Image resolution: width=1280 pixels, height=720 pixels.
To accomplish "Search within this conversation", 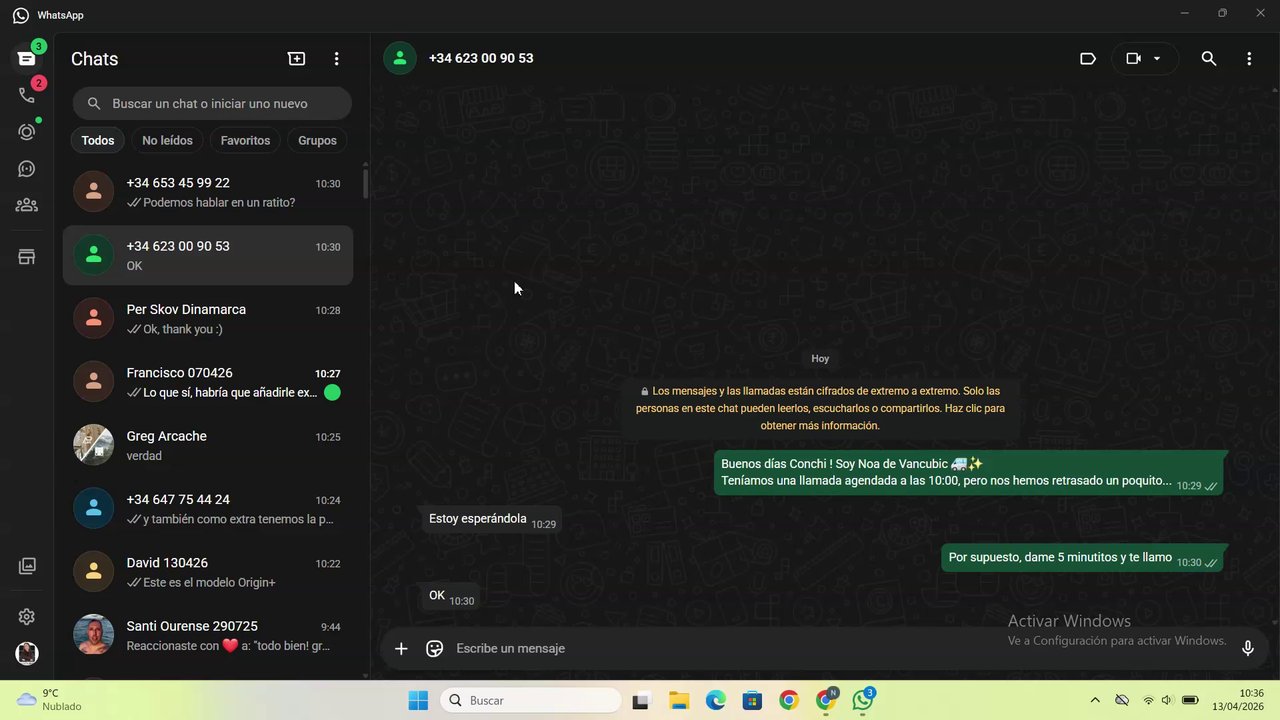I will 1209,59.
